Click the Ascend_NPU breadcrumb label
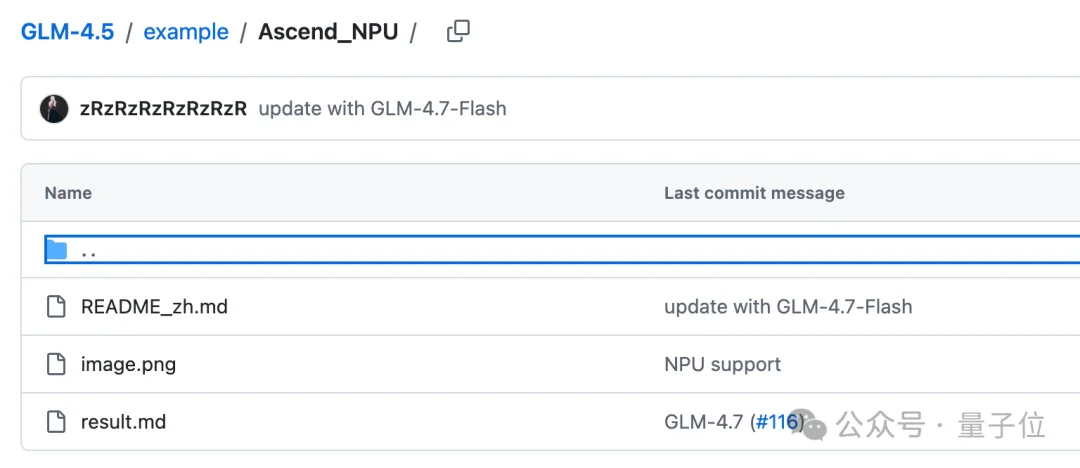This screenshot has height=468, width=1080. (328, 32)
